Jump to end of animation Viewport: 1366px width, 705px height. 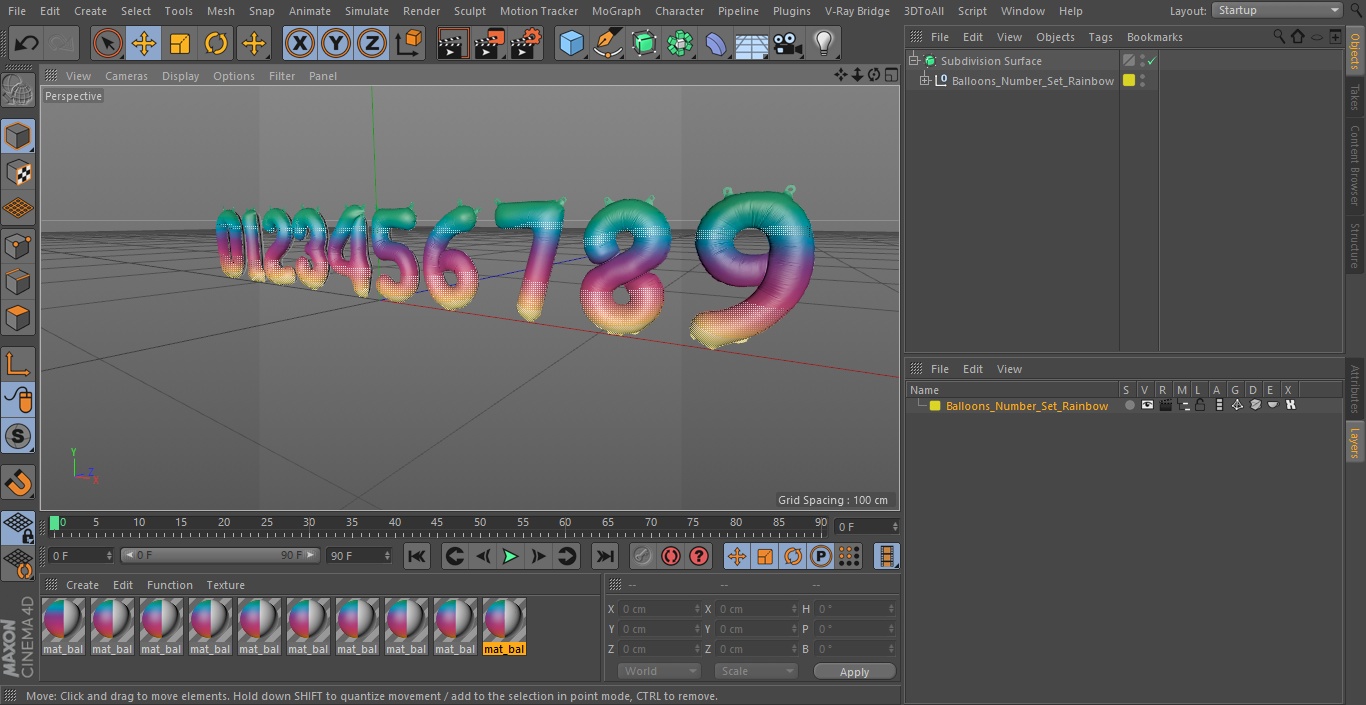tap(604, 556)
